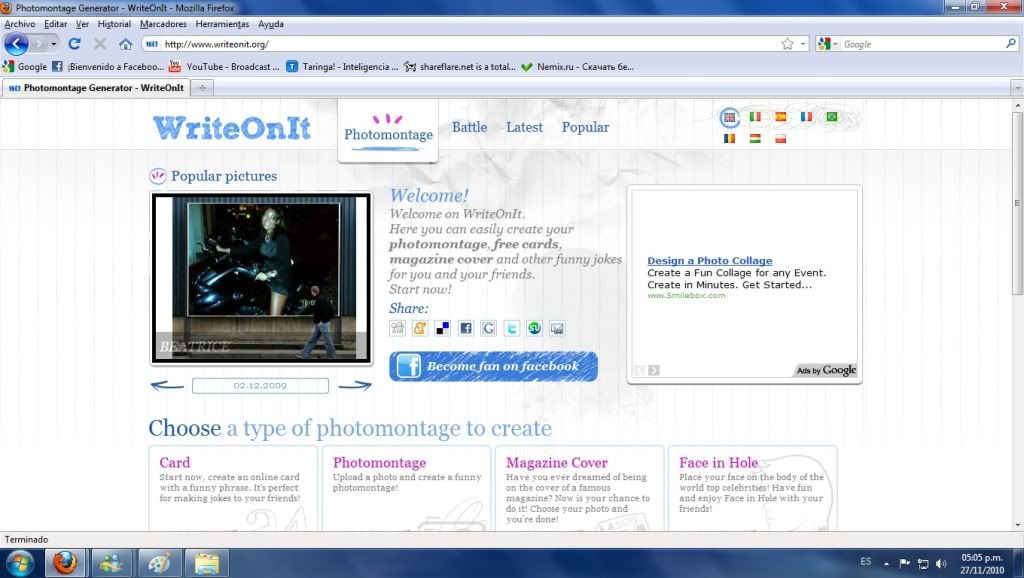Image resolution: width=1024 pixels, height=578 pixels.
Task: Open the Ayuda menu
Action: coord(270,24)
